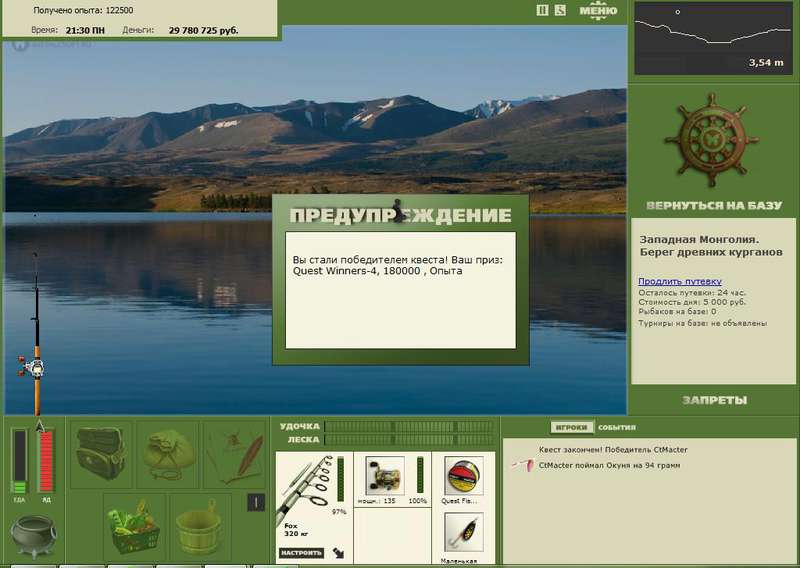The image size is (800, 568).
Task: Click 'Турниры на базе: не объявлены' text
Action: click(x=703, y=323)
